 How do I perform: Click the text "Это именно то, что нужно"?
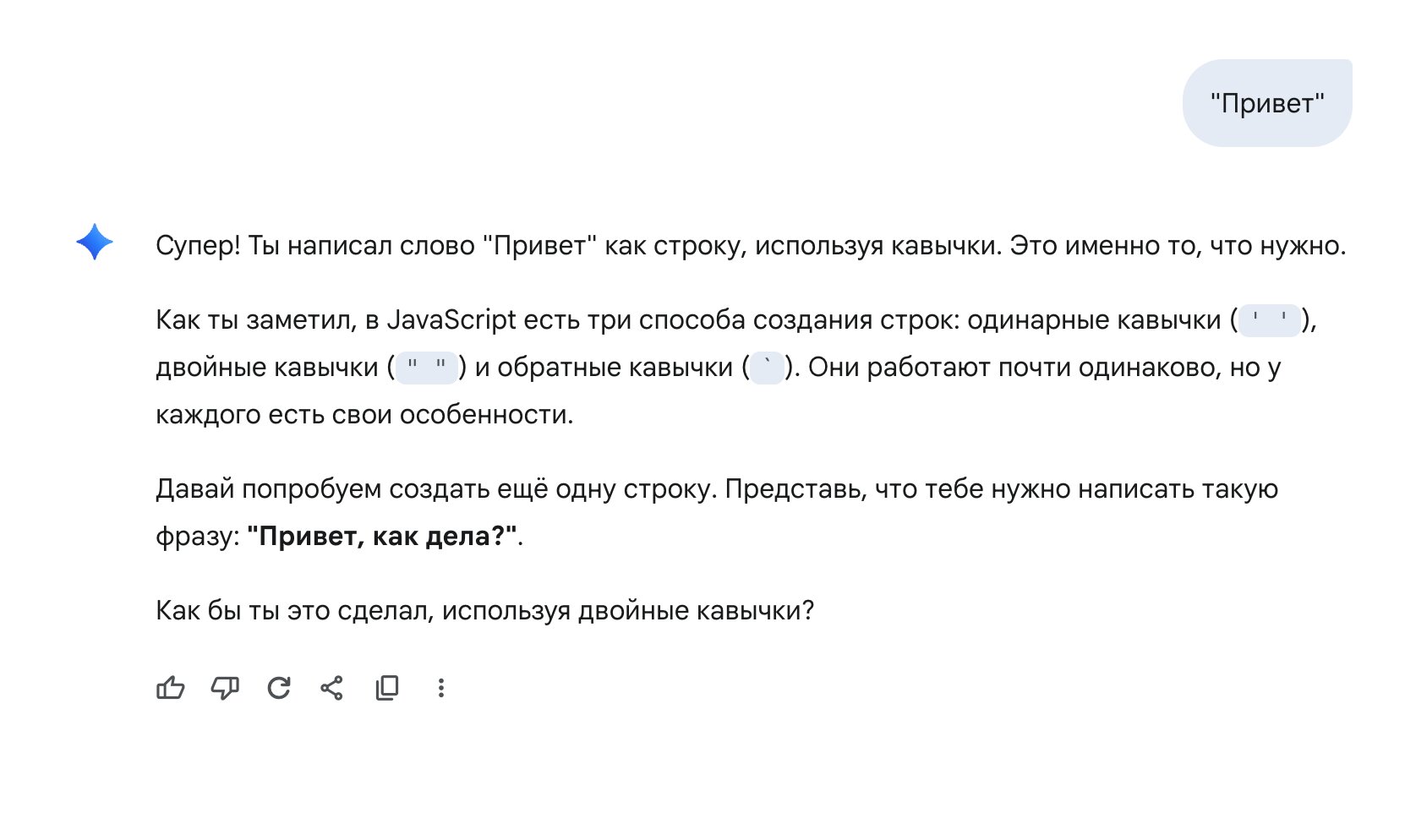click(1178, 246)
